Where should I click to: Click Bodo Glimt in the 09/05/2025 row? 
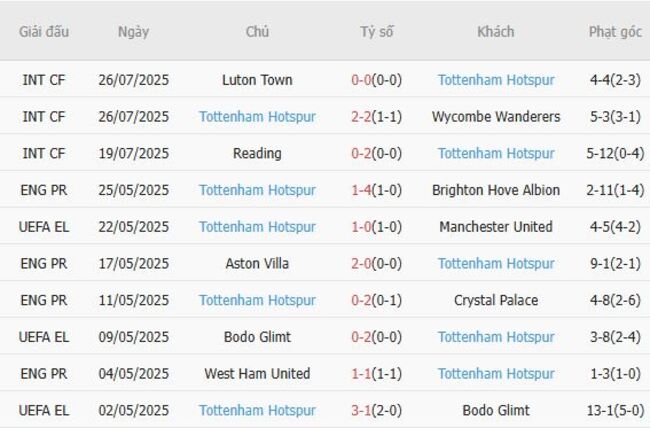click(x=257, y=337)
